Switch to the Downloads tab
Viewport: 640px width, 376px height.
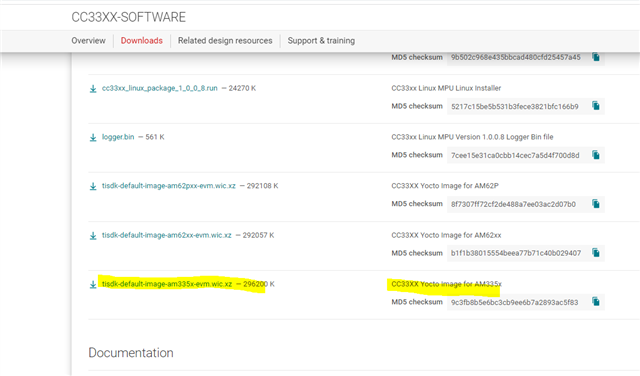142,41
